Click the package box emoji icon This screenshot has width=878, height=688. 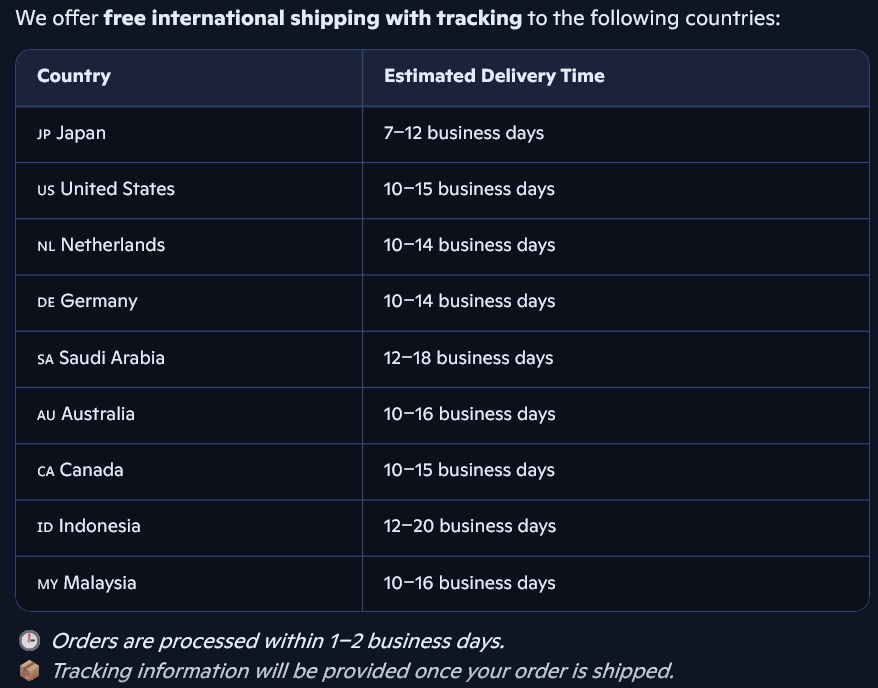29,671
